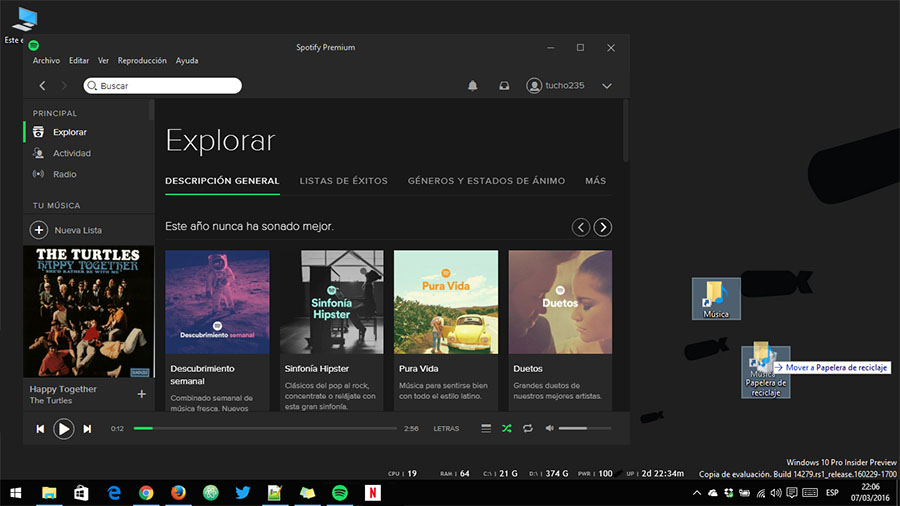Screen dimensions: 900x506
Task: Open the Ayuda menu
Action: [x=187, y=60]
